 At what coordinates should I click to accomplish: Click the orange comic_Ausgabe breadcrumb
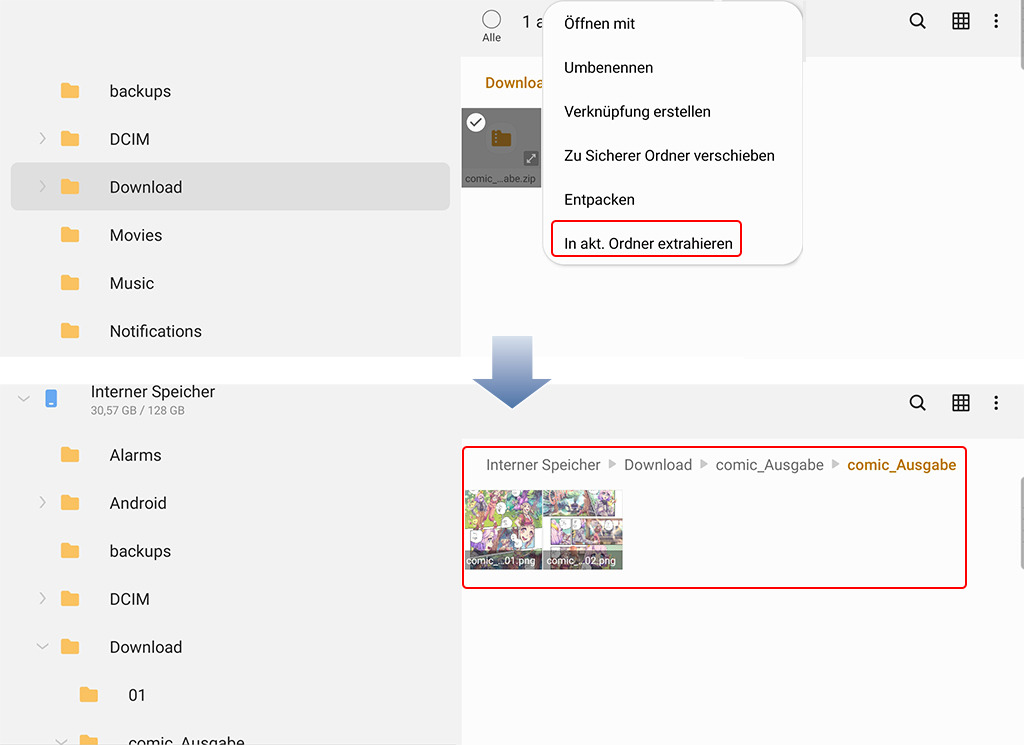coord(901,465)
